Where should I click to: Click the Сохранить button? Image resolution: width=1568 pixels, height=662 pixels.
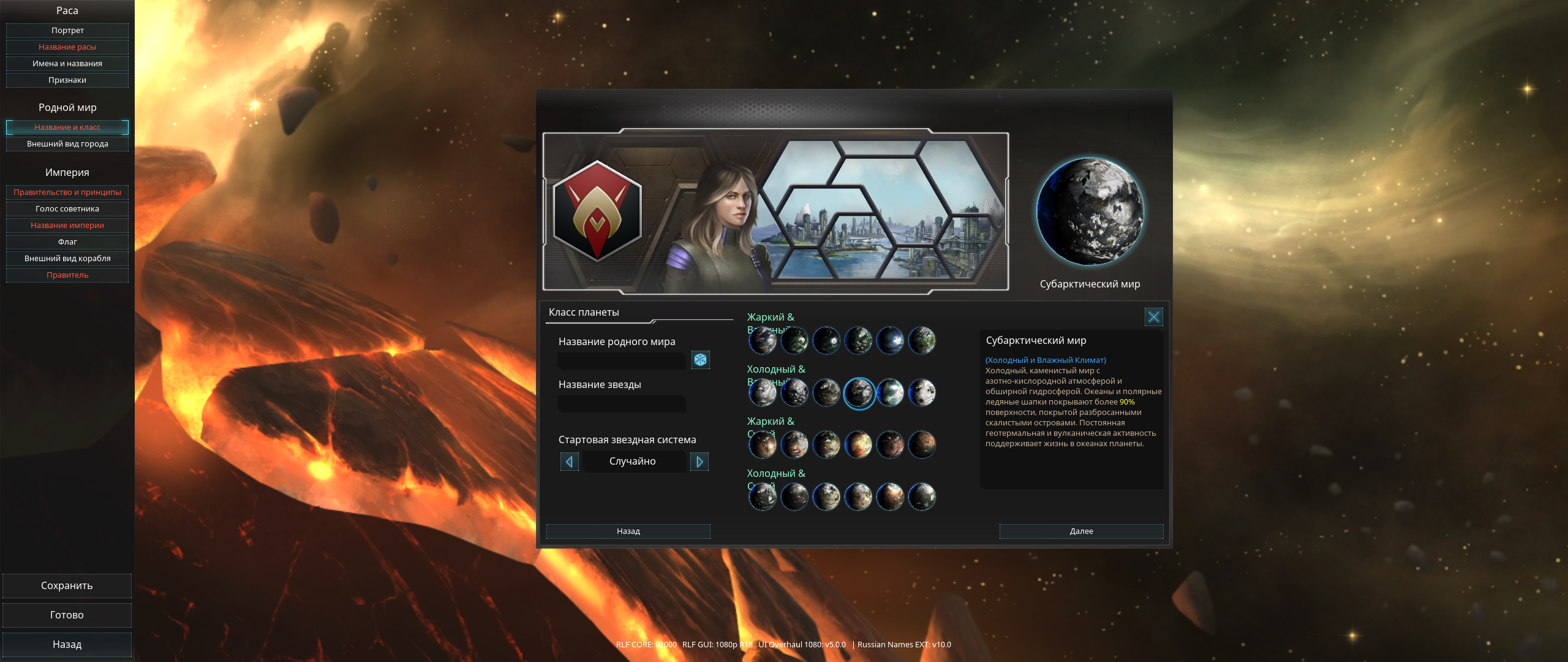(x=67, y=586)
